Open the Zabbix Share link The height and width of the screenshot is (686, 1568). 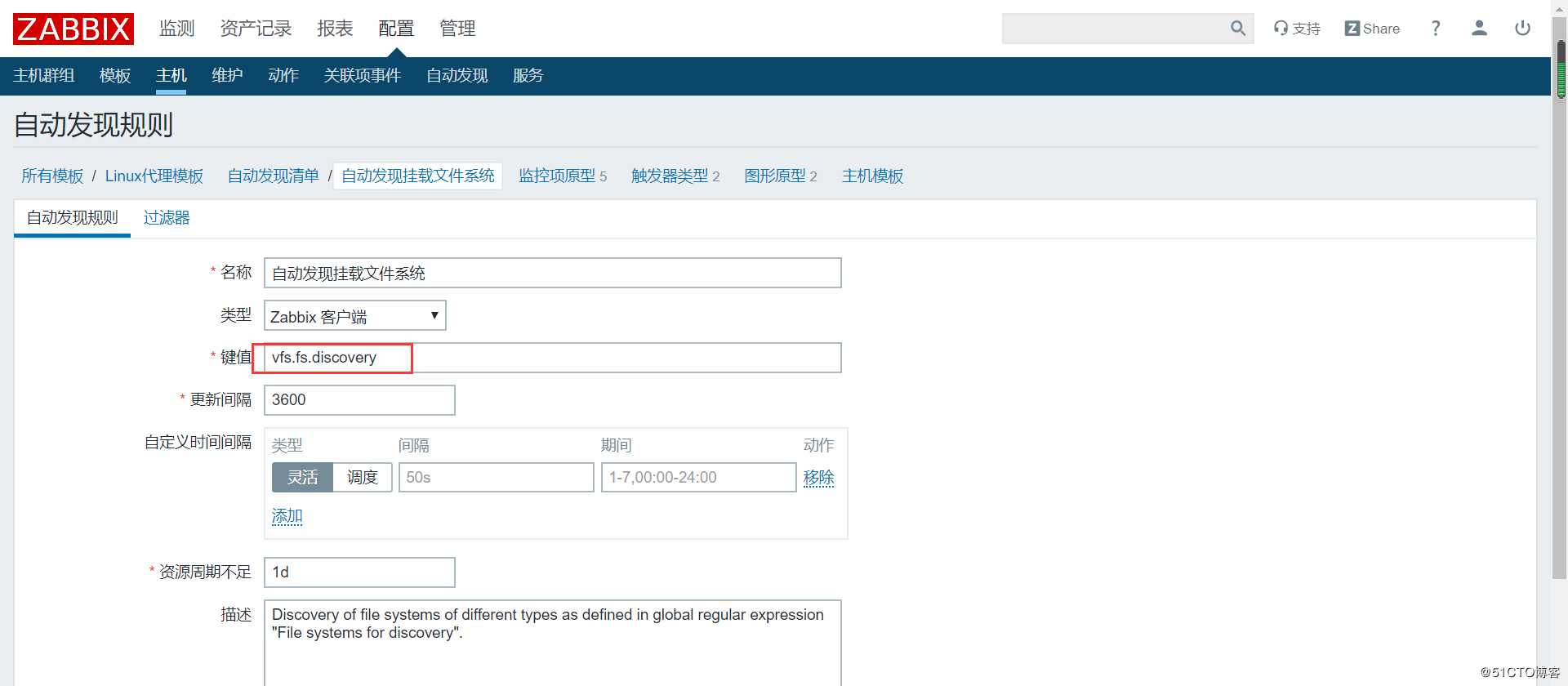click(x=1372, y=29)
